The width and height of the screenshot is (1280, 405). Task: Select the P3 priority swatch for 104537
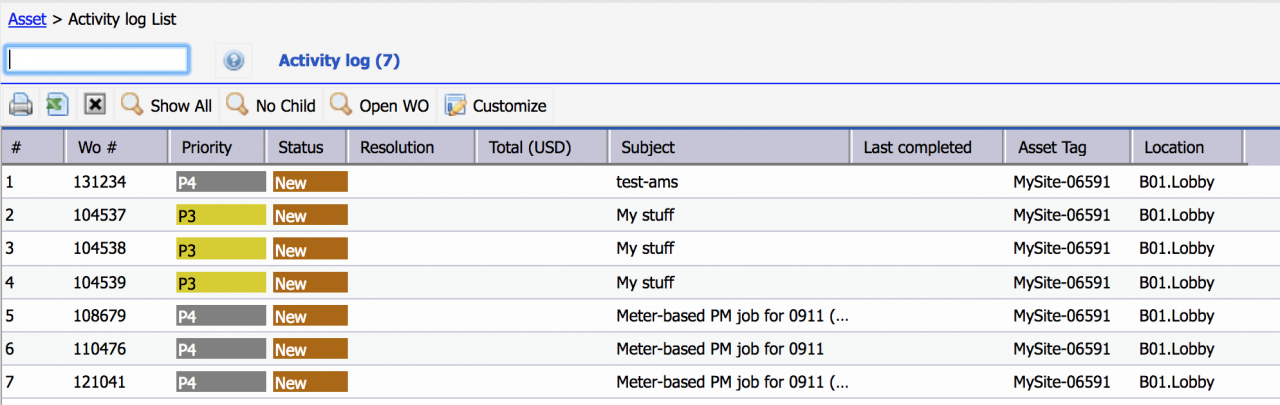pyautogui.click(x=221, y=215)
